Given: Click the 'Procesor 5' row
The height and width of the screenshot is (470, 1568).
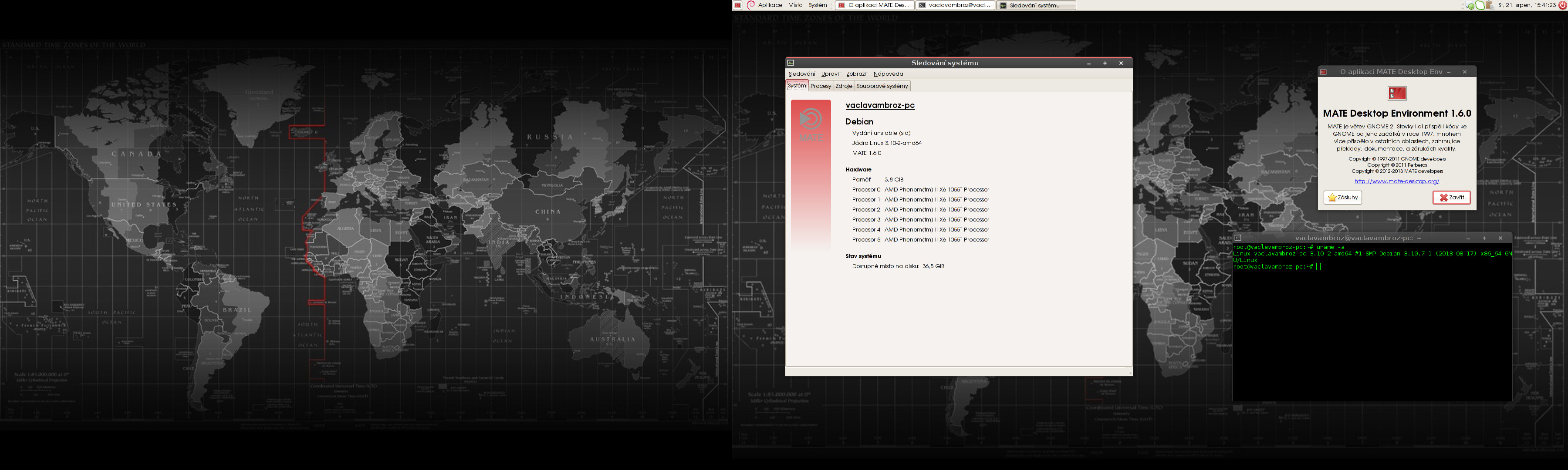Looking at the screenshot, I should [x=920, y=239].
